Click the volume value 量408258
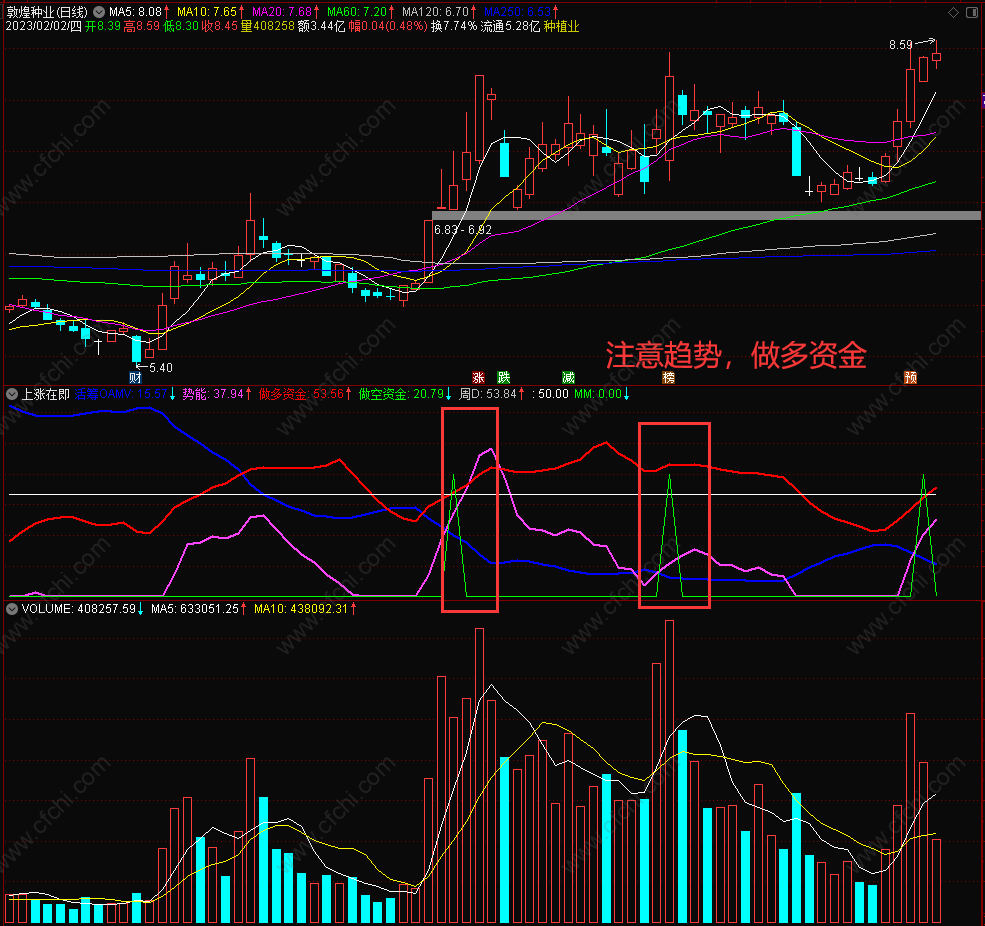Viewport: 985px width, 926px height. click(x=268, y=26)
